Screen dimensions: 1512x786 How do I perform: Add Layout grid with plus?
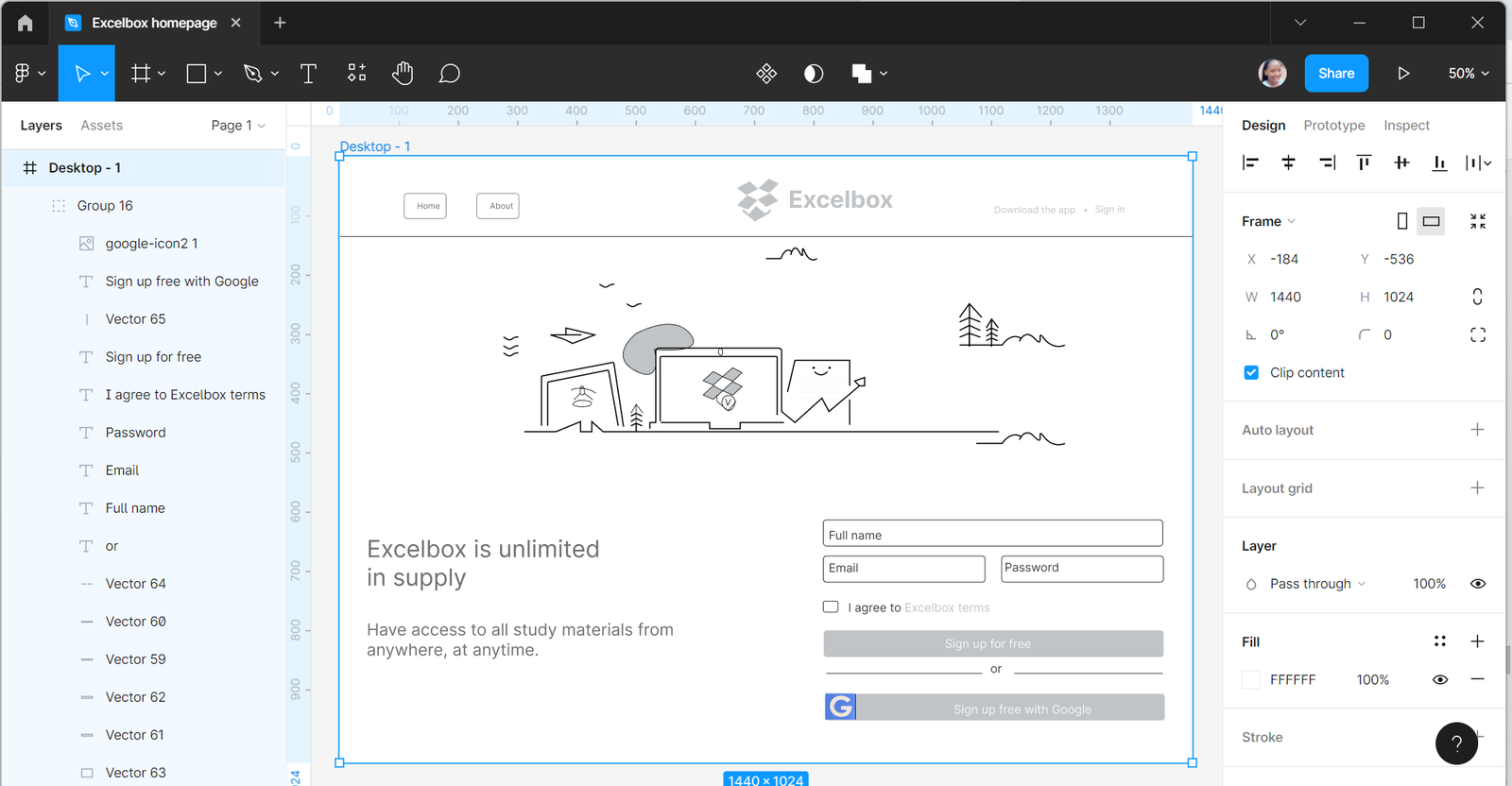click(1477, 487)
